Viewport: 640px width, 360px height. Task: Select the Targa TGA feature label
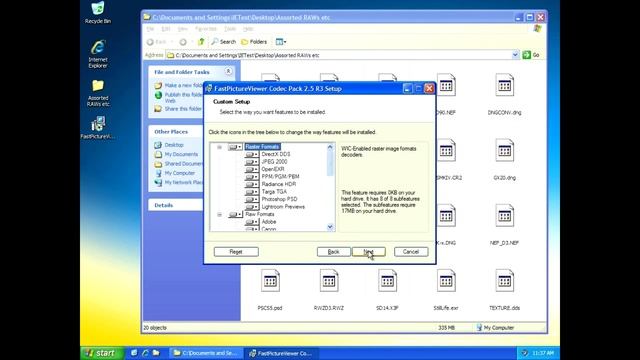274,192
